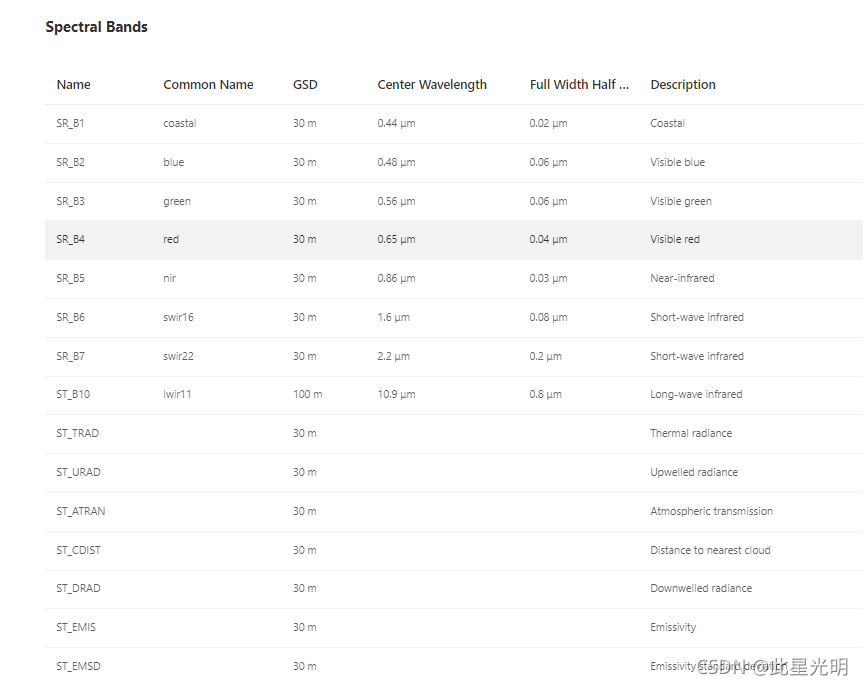Image resolution: width=863 pixels, height=685 pixels.
Task: Click the 'nir' common name cell
Action: click(172, 278)
